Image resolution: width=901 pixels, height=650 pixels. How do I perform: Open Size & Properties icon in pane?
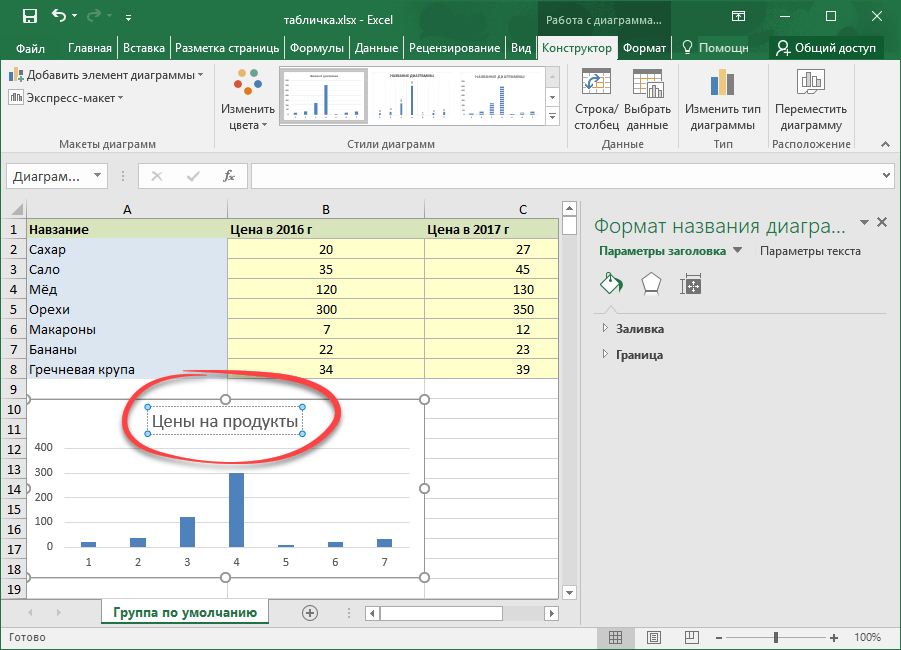coord(691,284)
